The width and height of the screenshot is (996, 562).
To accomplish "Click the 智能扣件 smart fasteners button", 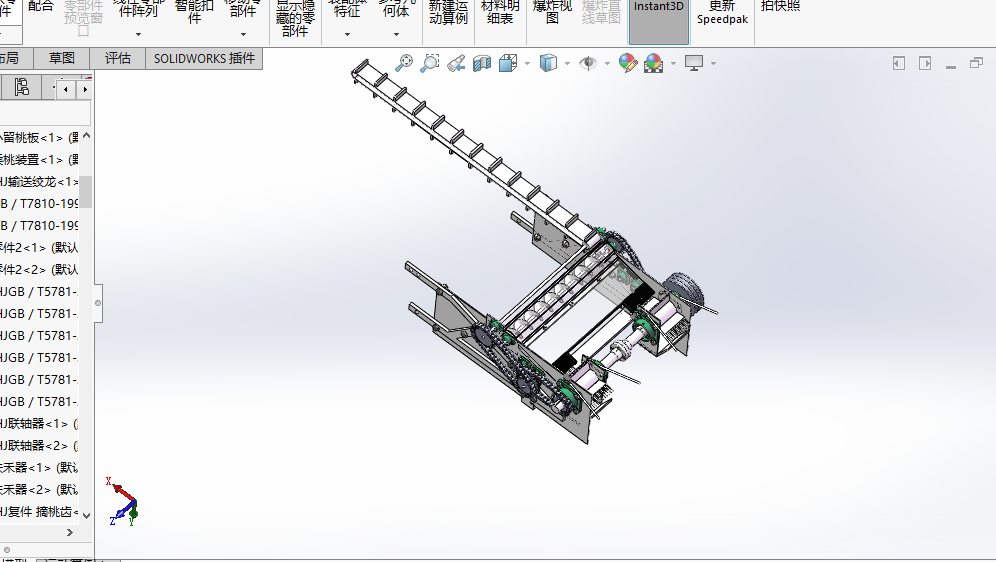I will tap(194, 12).
